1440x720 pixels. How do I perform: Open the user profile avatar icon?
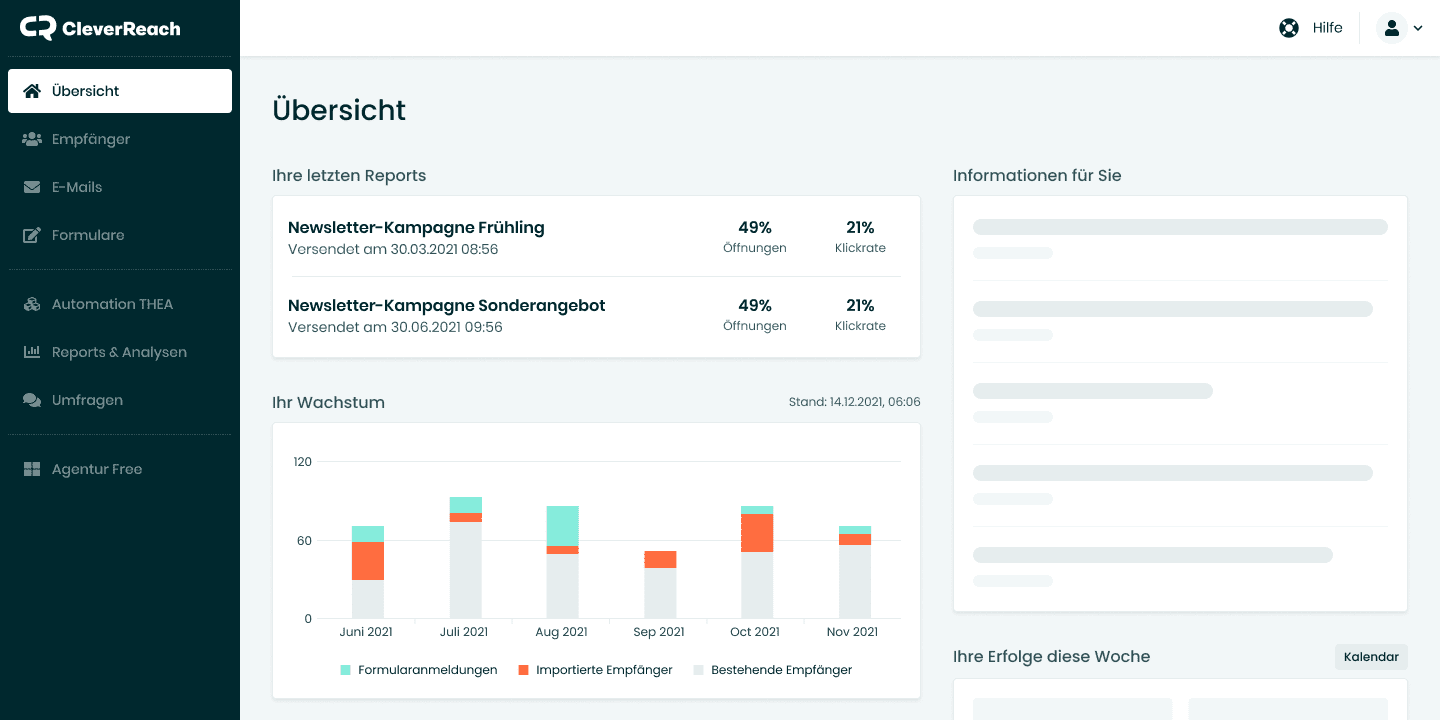click(x=1391, y=27)
